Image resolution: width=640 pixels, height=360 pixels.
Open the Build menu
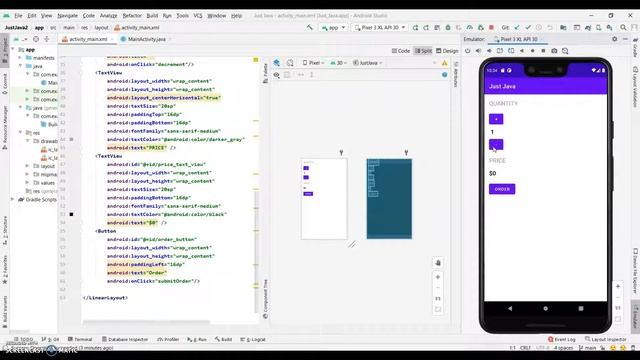point(152,16)
